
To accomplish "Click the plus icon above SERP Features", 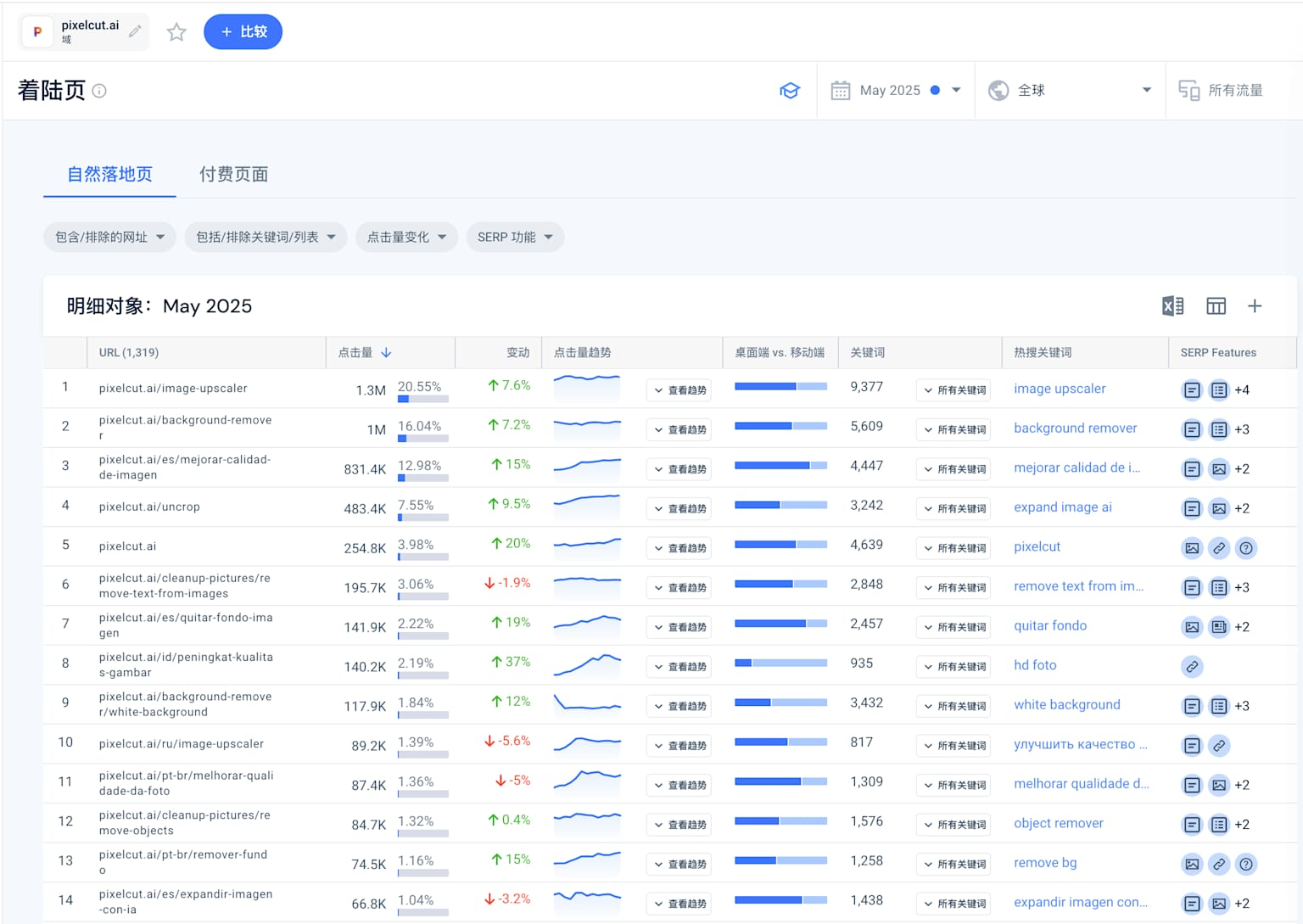I will pyautogui.click(x=1255, y=306).
